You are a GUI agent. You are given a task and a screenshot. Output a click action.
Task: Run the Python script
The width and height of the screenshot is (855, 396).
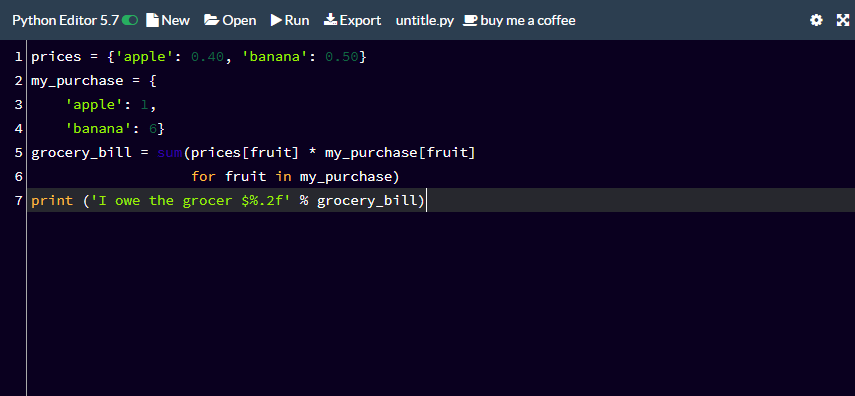tap(290, 20)
